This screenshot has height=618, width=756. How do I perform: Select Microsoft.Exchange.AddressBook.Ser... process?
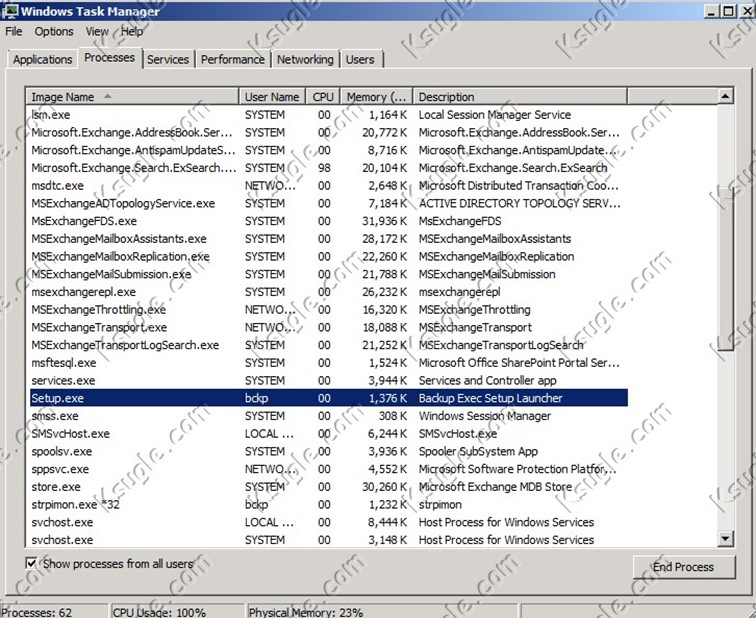[328, 132]
